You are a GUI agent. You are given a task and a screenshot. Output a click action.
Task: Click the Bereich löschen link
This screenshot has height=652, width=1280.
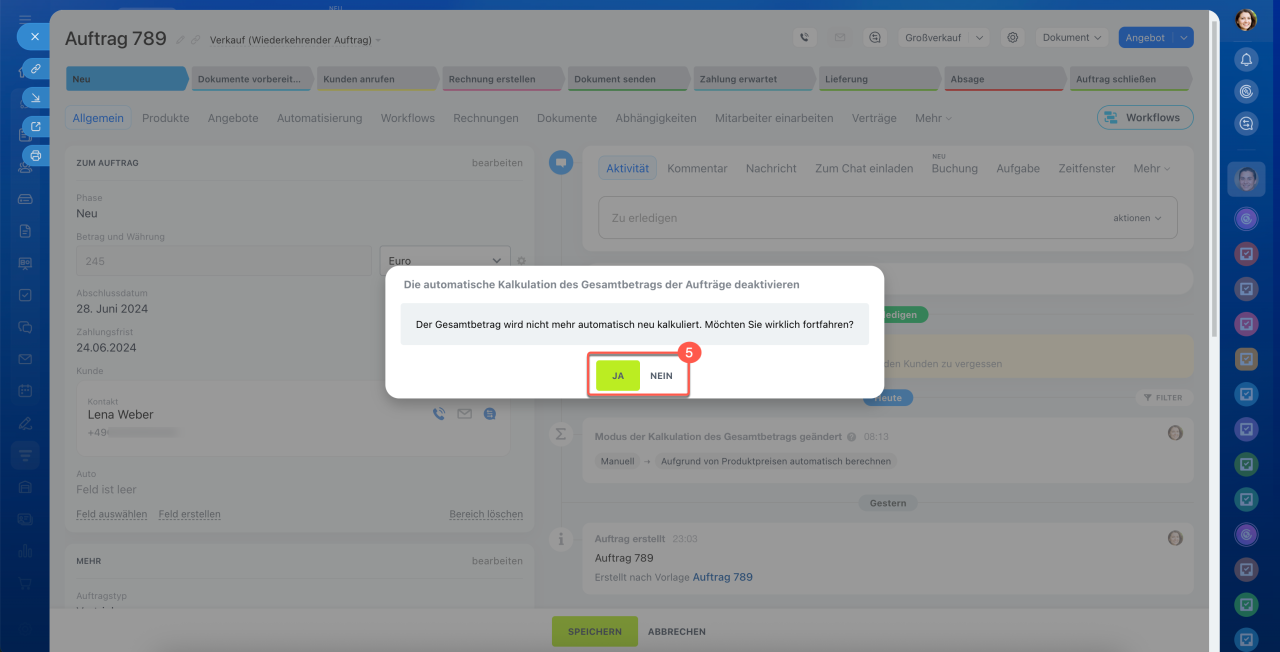click(486, 514)
